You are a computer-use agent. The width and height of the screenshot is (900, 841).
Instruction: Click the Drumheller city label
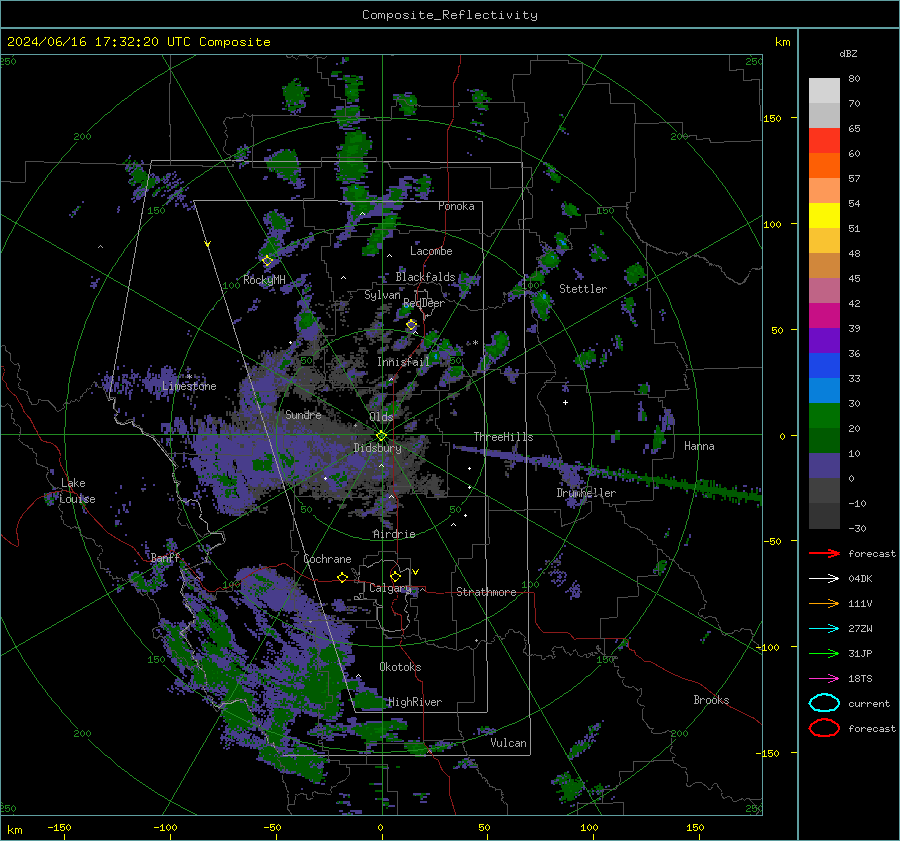tap(586, 493)
